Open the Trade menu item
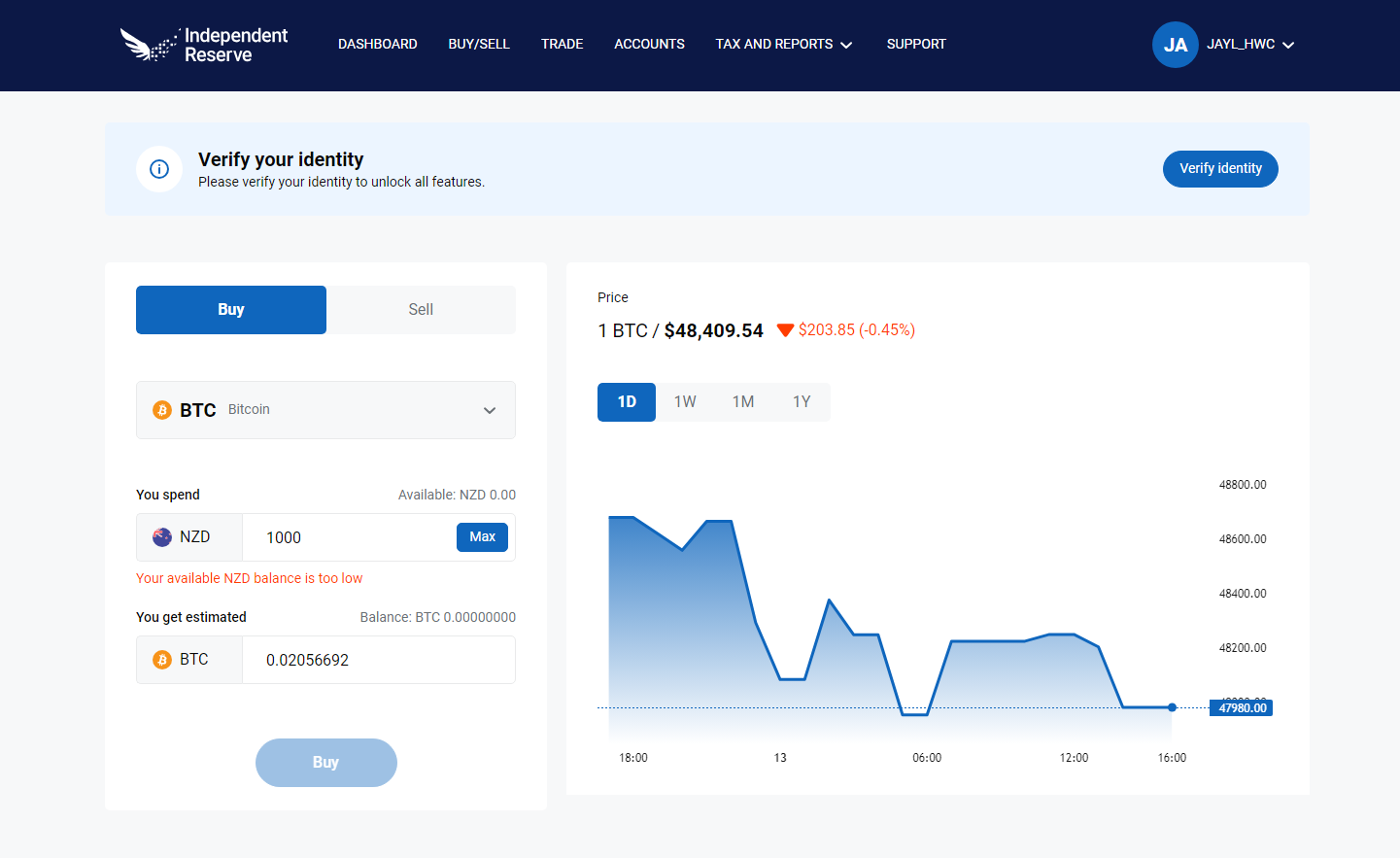 [562, 44]
